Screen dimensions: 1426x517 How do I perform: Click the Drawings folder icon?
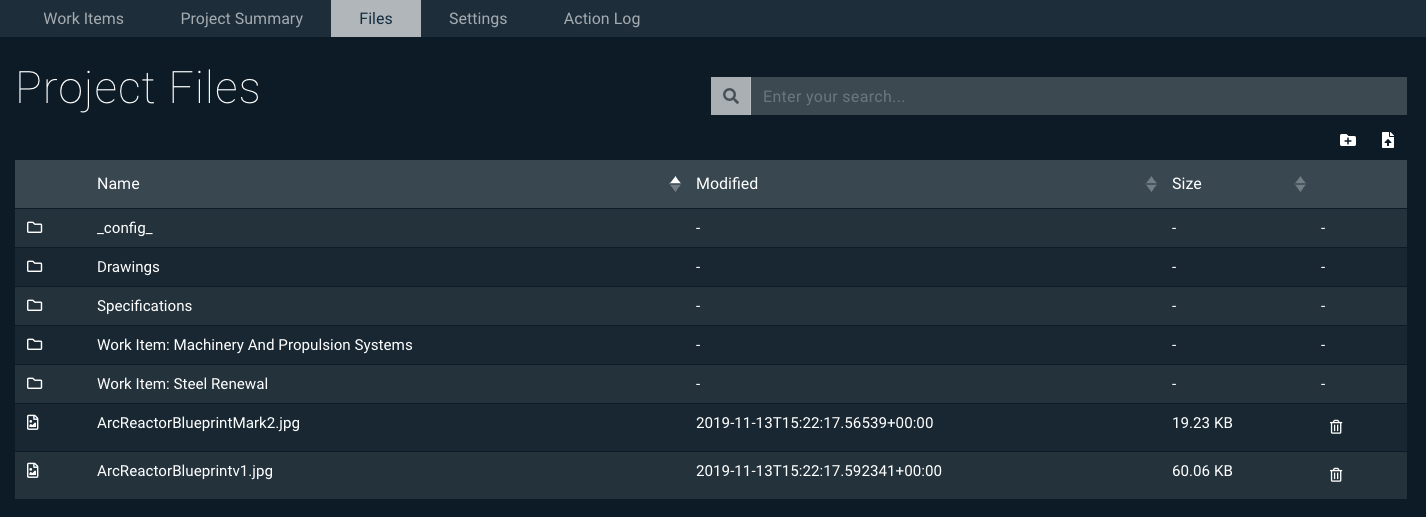point(34,267)
